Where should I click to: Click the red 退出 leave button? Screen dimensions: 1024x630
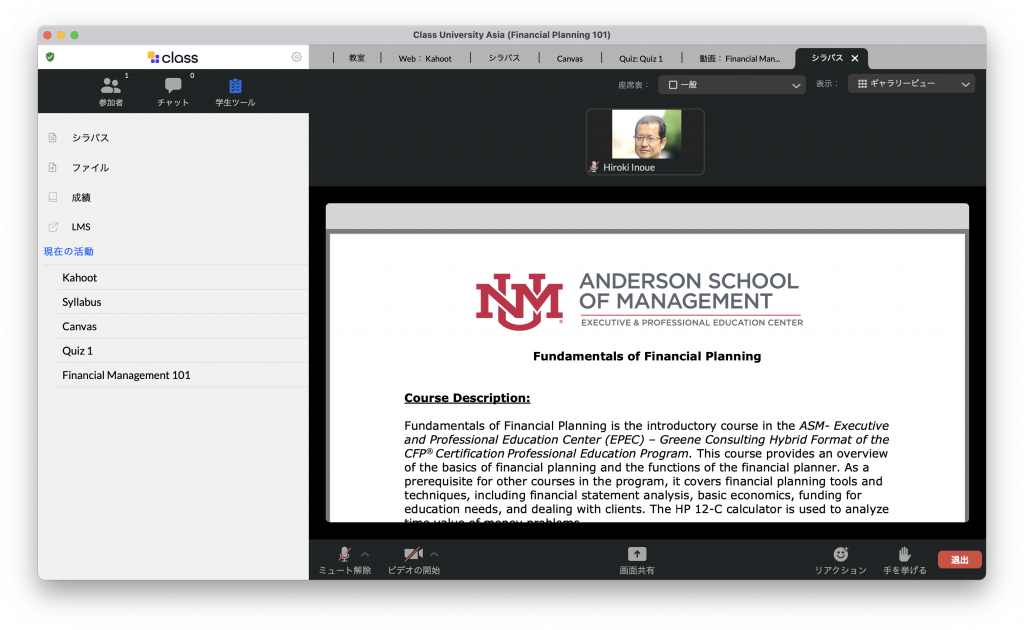959,560
